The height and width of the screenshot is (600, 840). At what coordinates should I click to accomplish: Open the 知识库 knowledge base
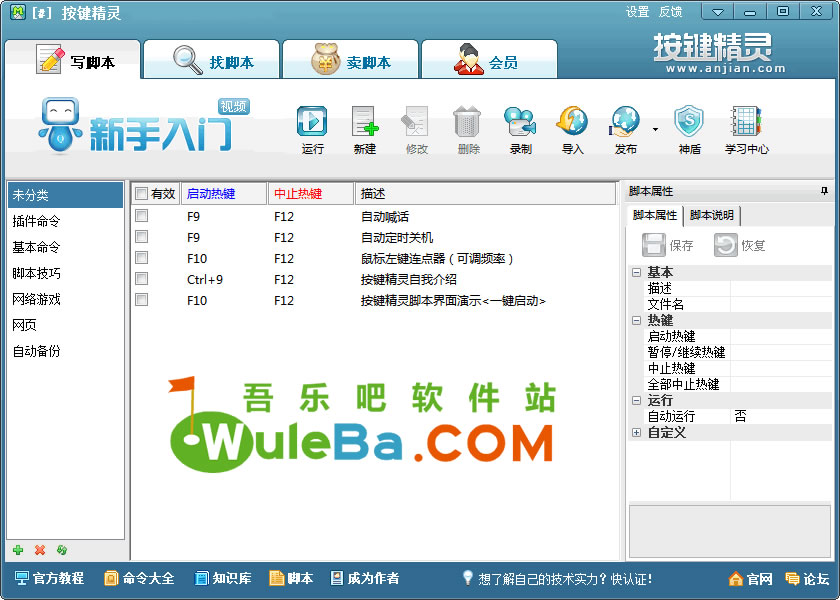[222, 578]
